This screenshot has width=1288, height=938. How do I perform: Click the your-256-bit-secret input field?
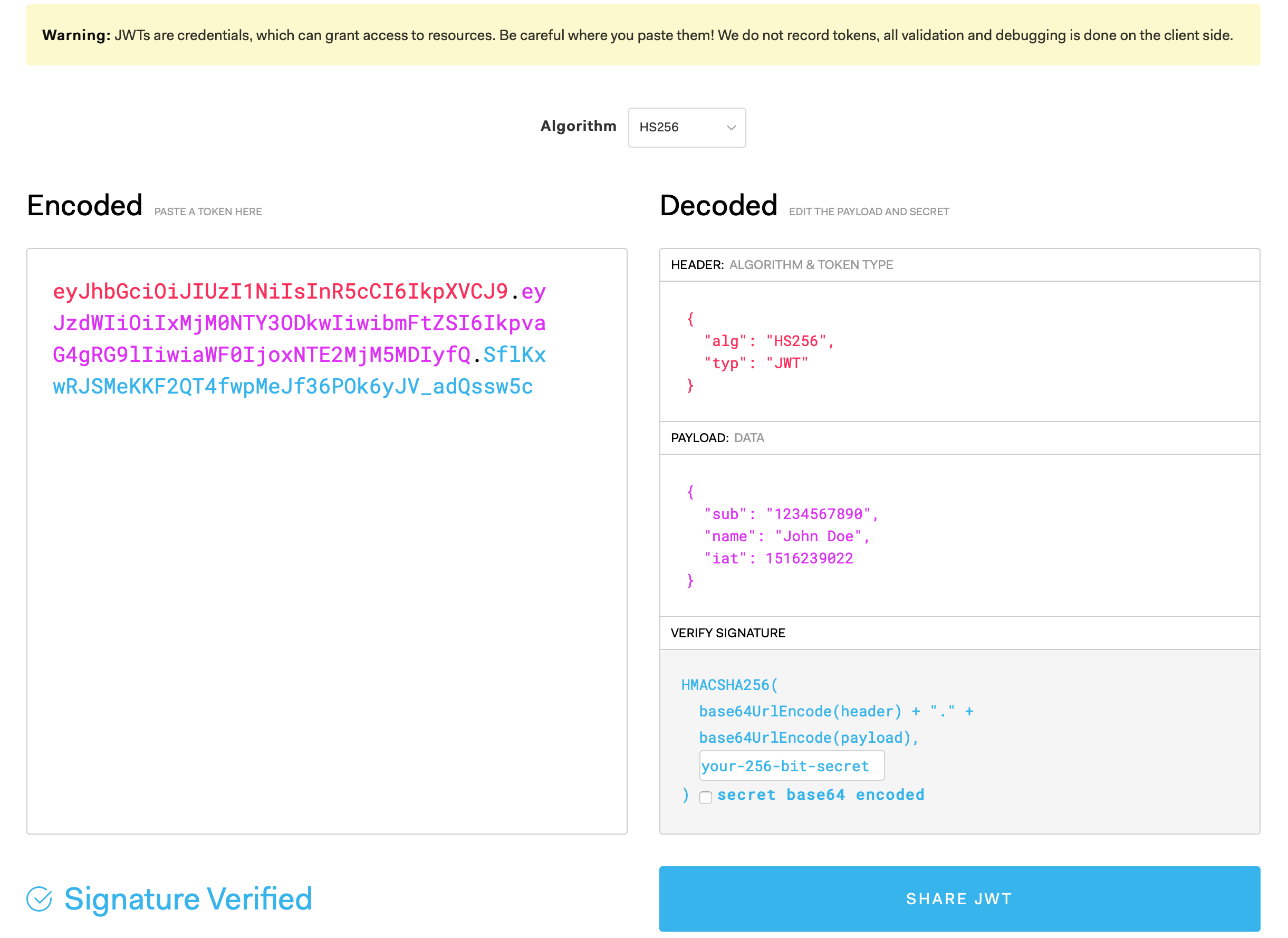tap(792, 765)
